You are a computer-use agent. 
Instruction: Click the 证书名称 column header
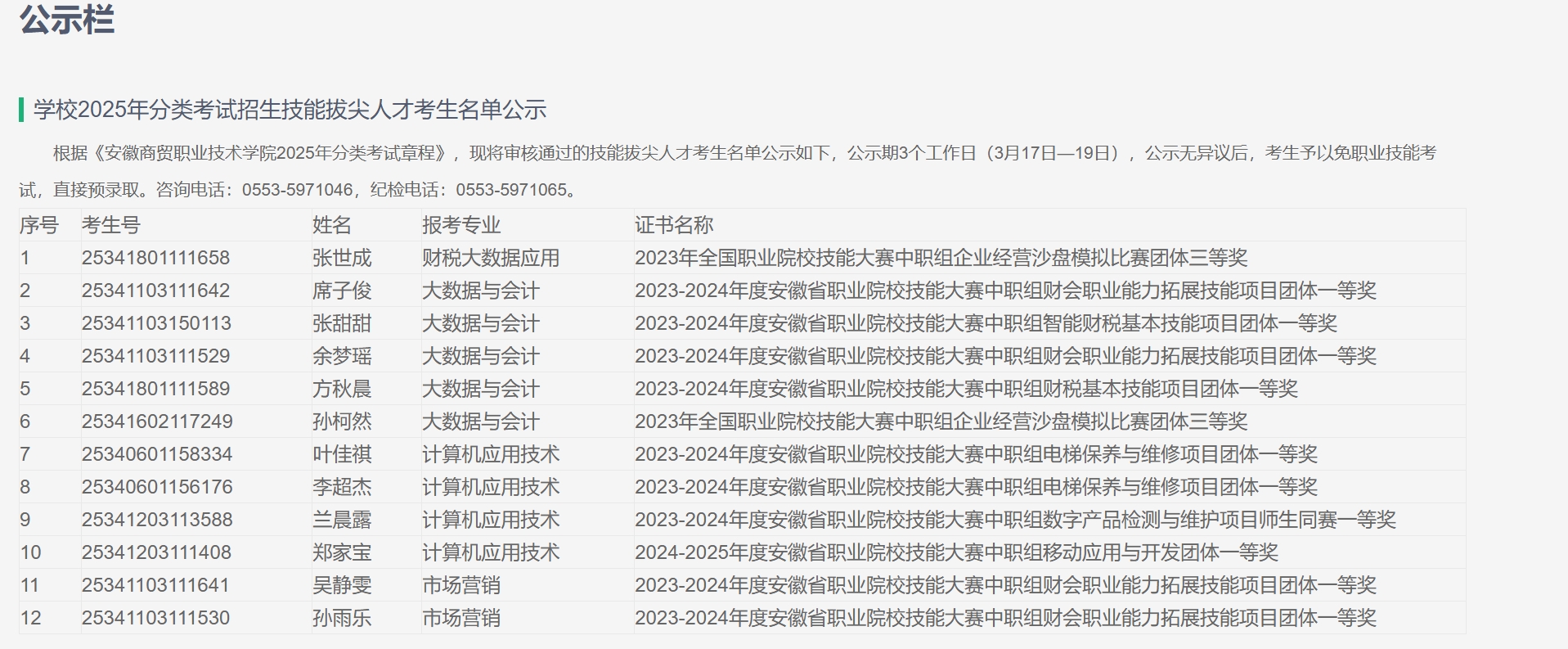point(674,225)
